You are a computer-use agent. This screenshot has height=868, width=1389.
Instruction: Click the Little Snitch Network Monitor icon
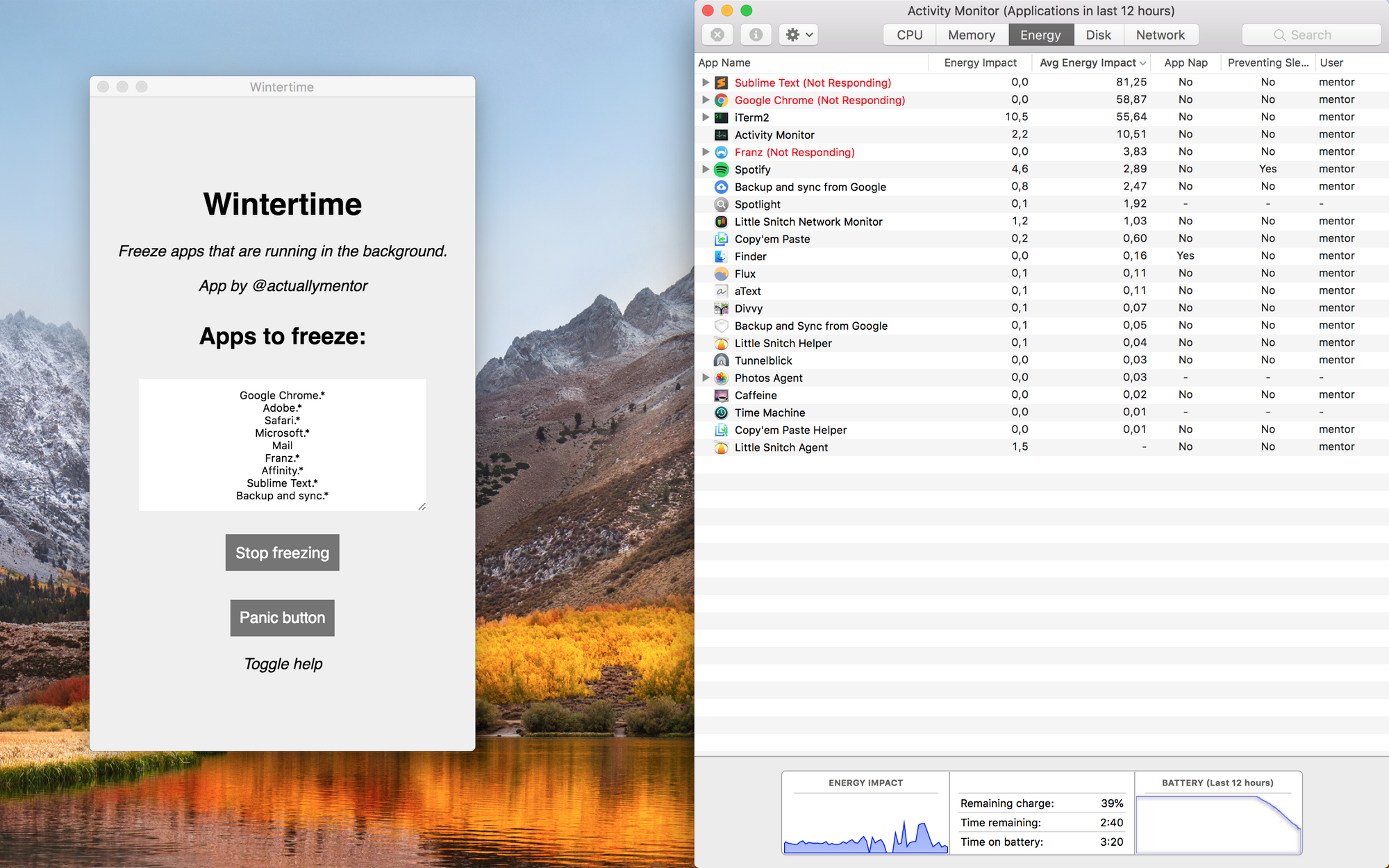click(722, 222)
